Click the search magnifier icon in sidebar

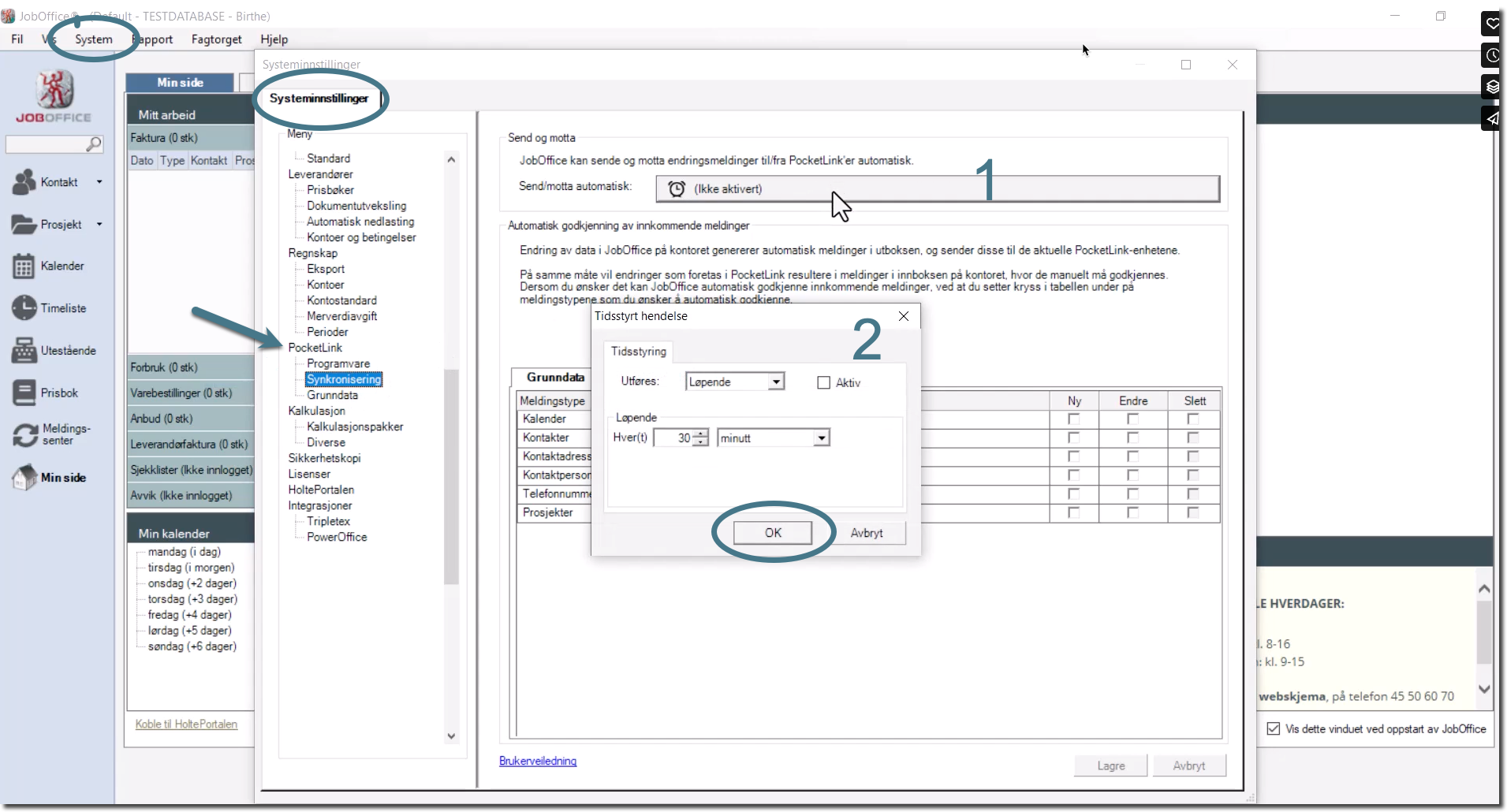tap(93, 144)
